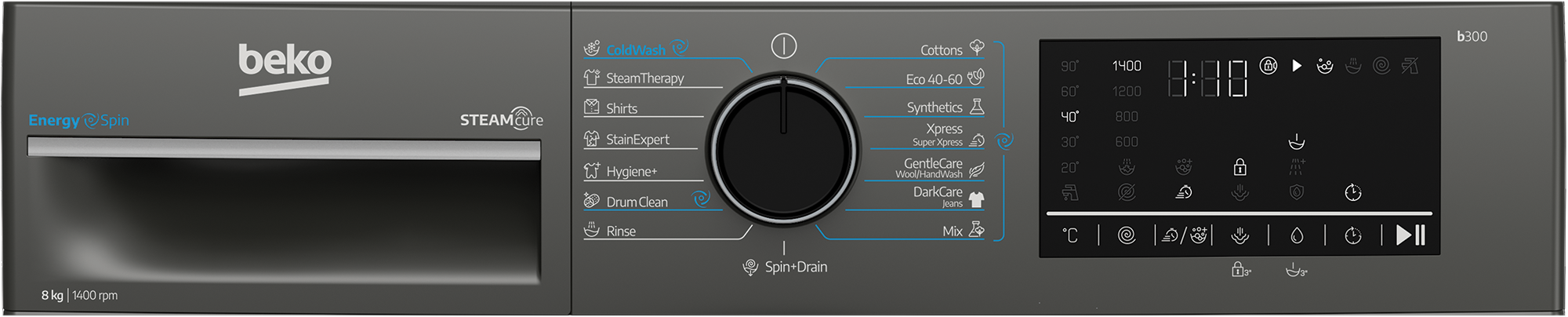Viewport: 1568px width, 317px height.
Task: Select the Xpress Super Xpress label
Action: 938,134
